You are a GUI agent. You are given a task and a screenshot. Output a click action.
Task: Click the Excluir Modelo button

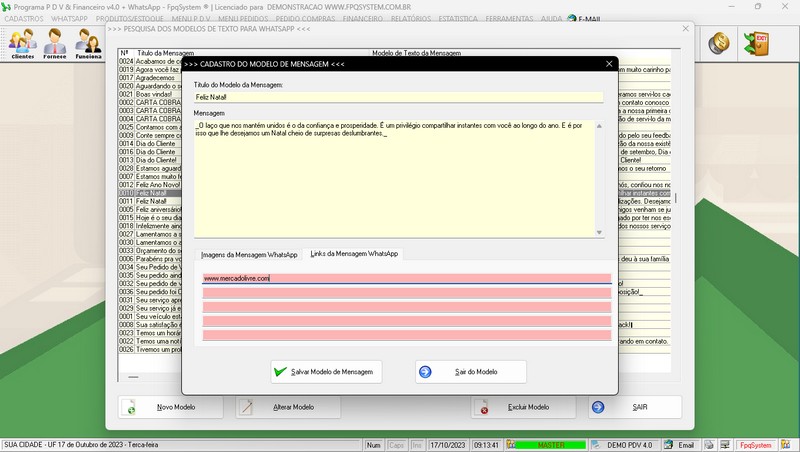[524, 408]
